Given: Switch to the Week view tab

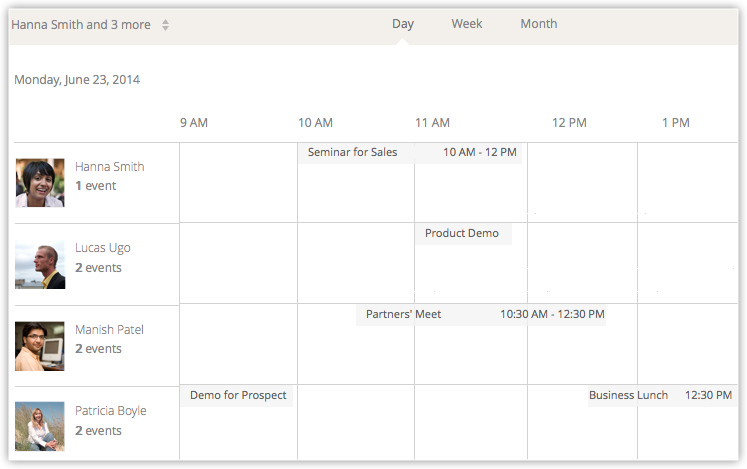Looking at the screenshot, I should click(x=467, y=24).
